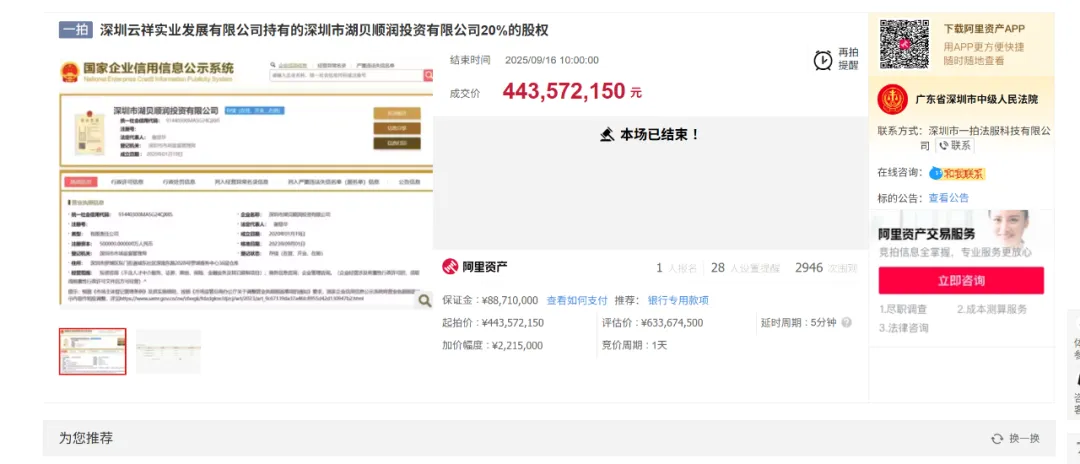Click the final price 443,572,150
This screenshot has width=1080, height=464.
564,91
